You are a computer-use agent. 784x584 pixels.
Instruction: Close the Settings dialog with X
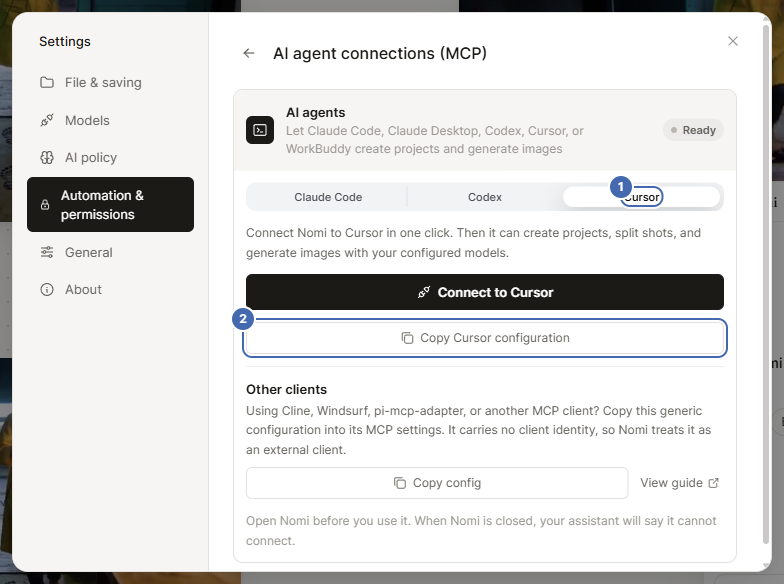coord(732,41)
